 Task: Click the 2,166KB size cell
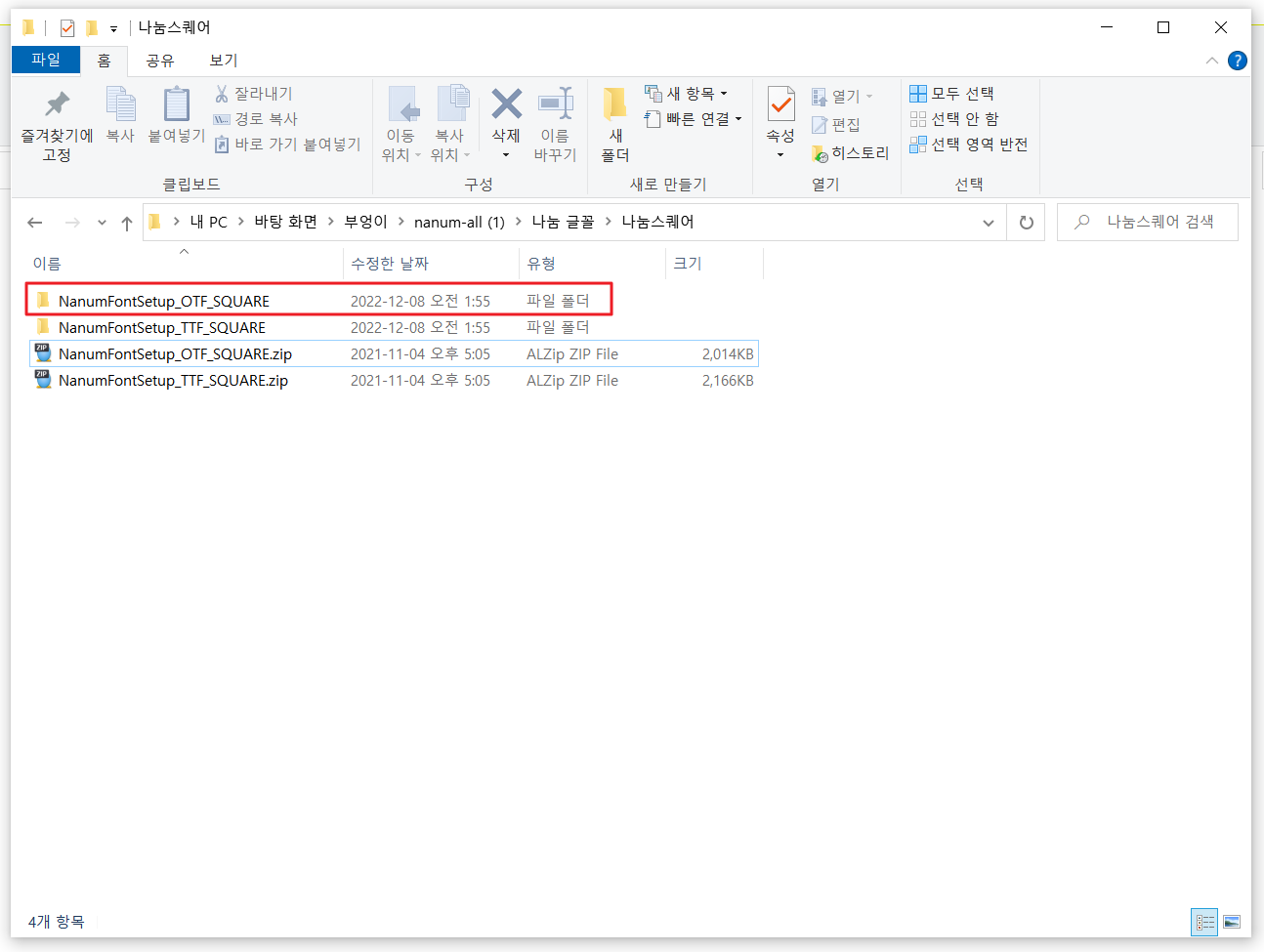click(x=728, y=381)
